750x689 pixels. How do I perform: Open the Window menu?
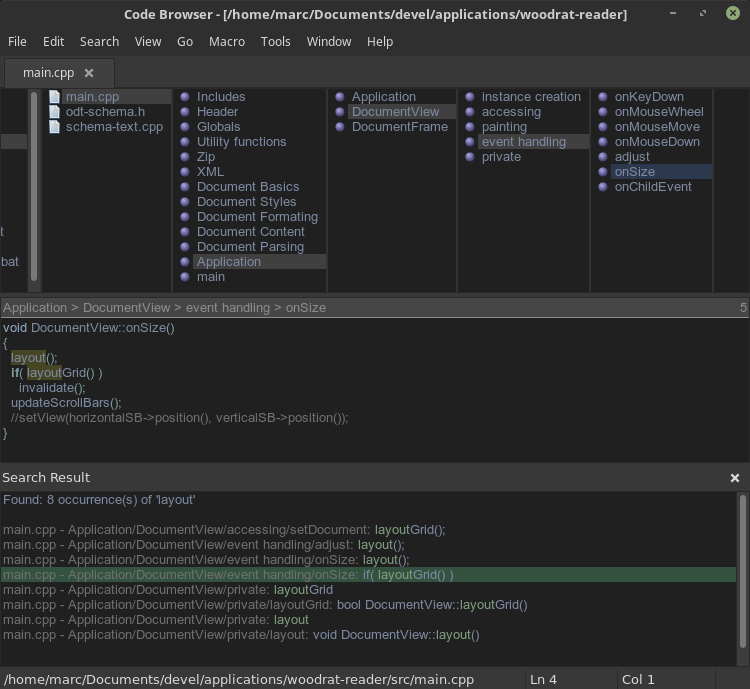(329, 42)
